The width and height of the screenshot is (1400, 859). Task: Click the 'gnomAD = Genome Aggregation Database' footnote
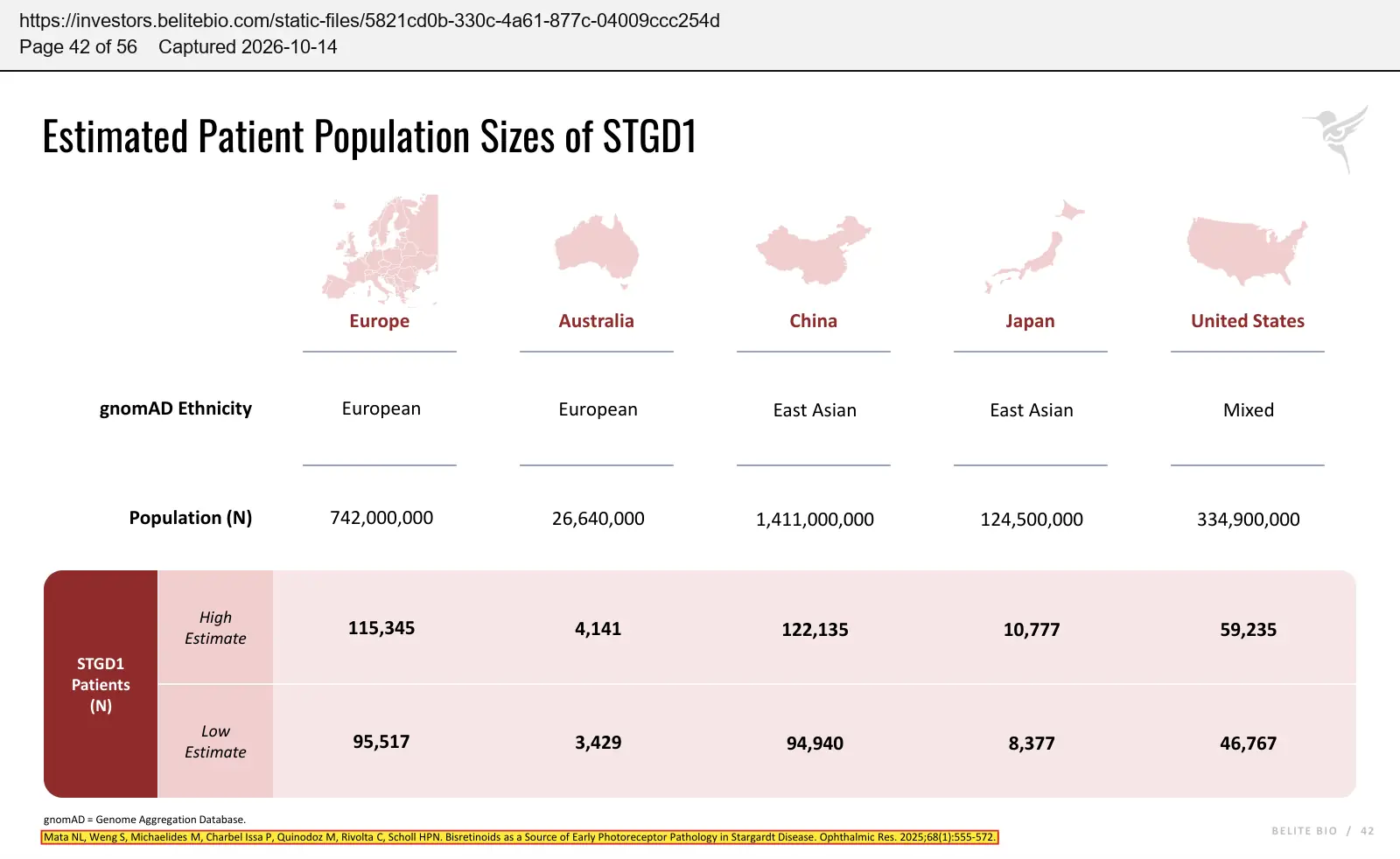(x=144, y=820)
